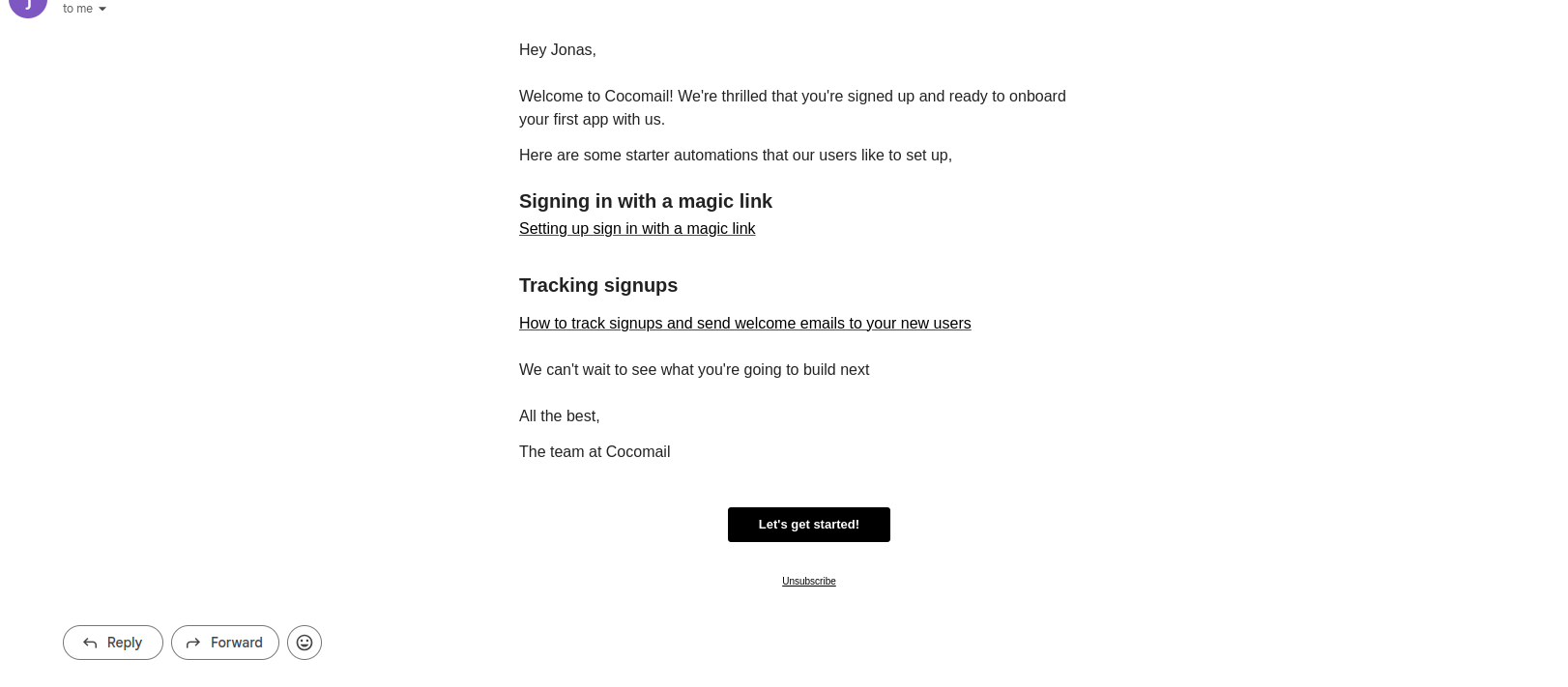Click the "Welcome to Cocomail!" paragraph
1568x687 pixels.
792,108
